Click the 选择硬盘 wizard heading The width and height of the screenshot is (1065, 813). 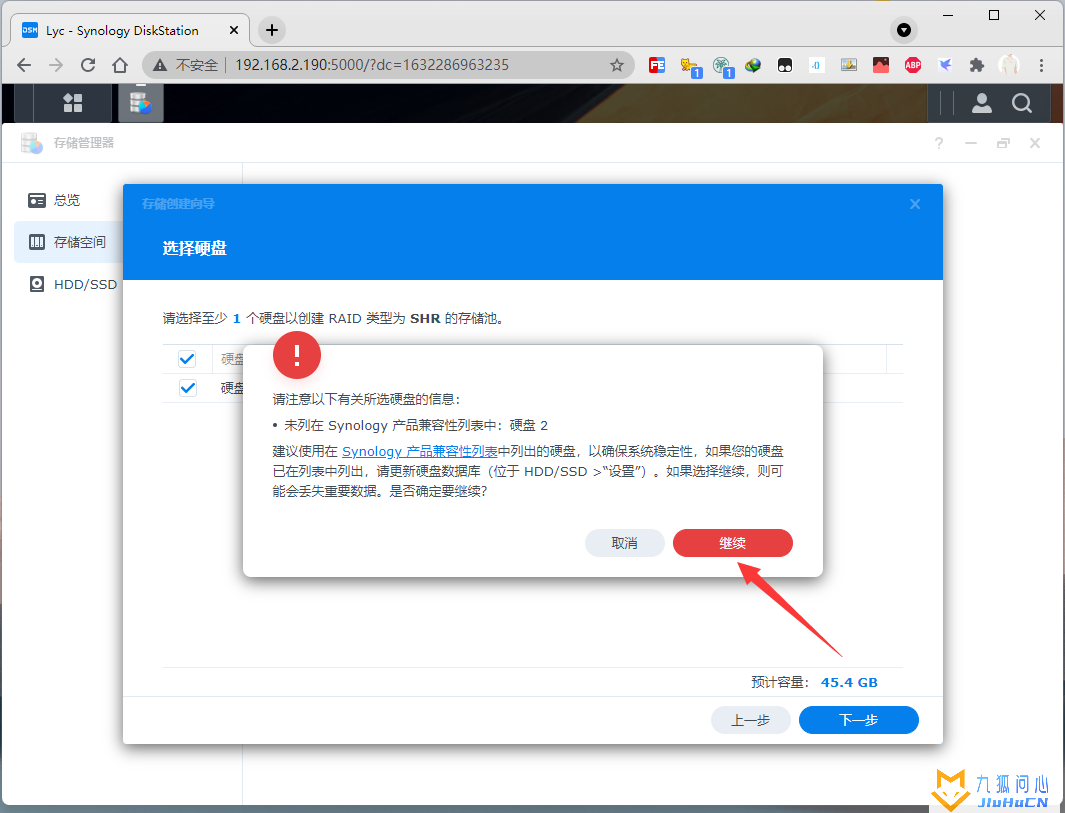(194, 248)
